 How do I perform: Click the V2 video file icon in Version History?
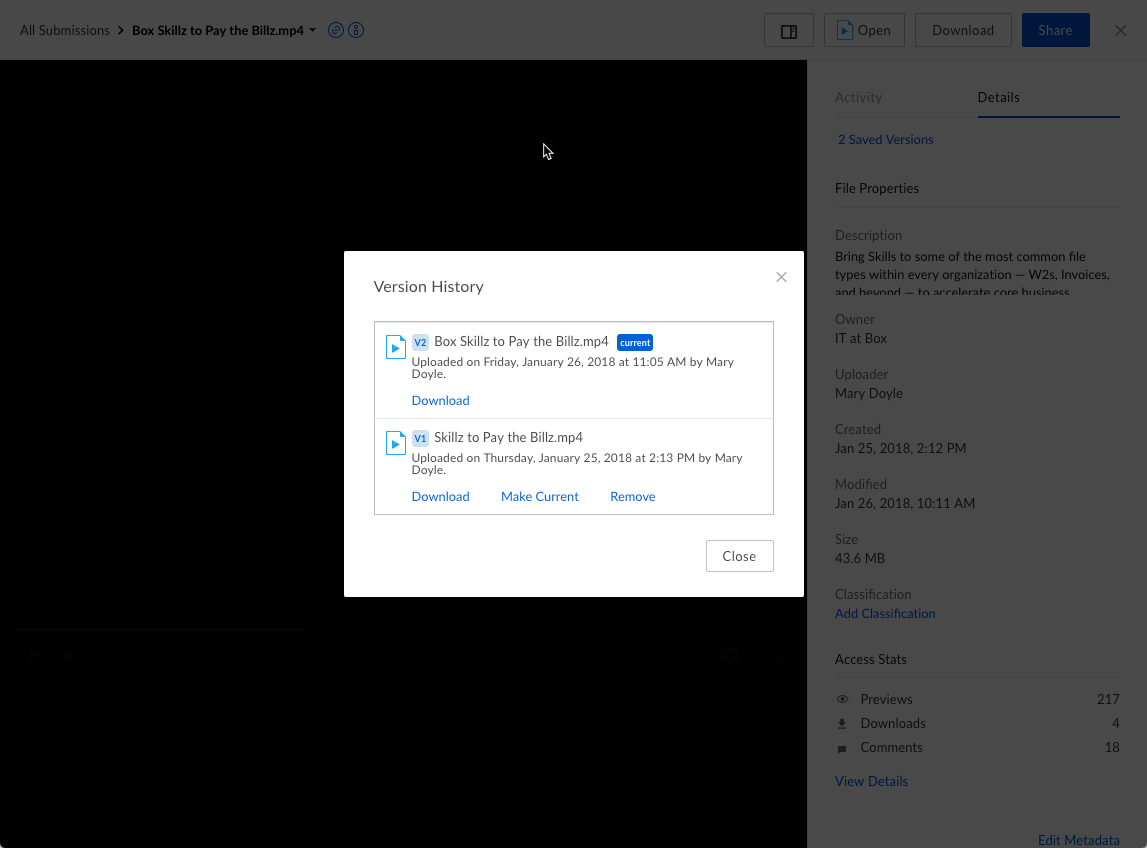[395, 346]
